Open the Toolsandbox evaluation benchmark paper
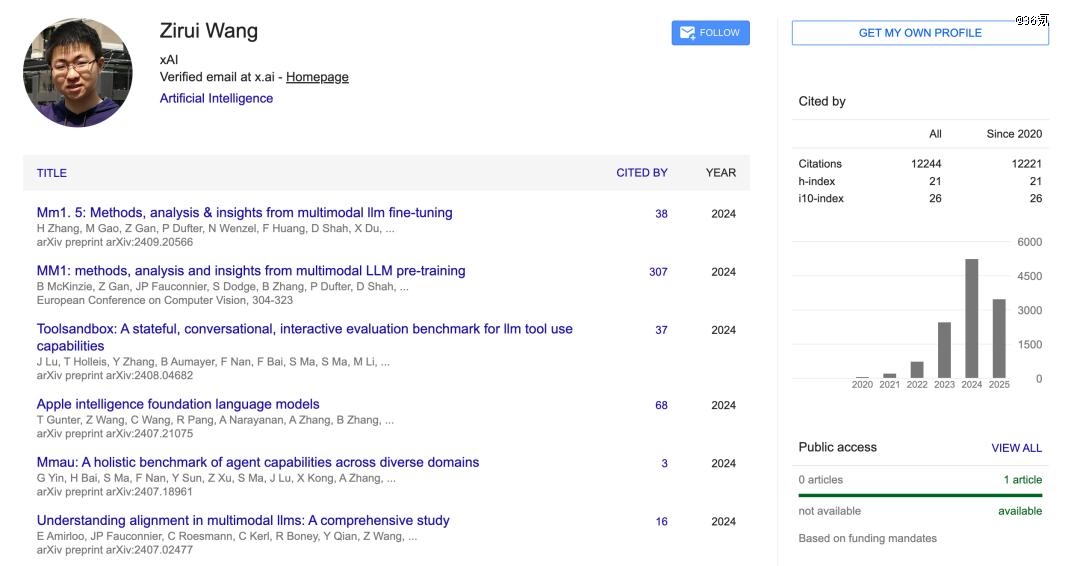Viewport: 1080px width, 566px height. pos(304,337)
